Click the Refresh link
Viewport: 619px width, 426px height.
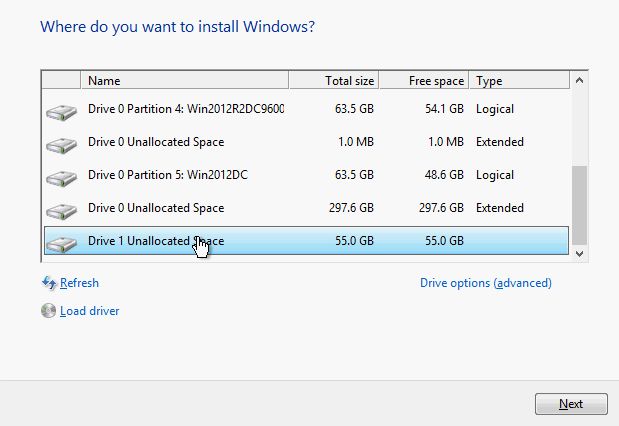click(x=79, y=283)
